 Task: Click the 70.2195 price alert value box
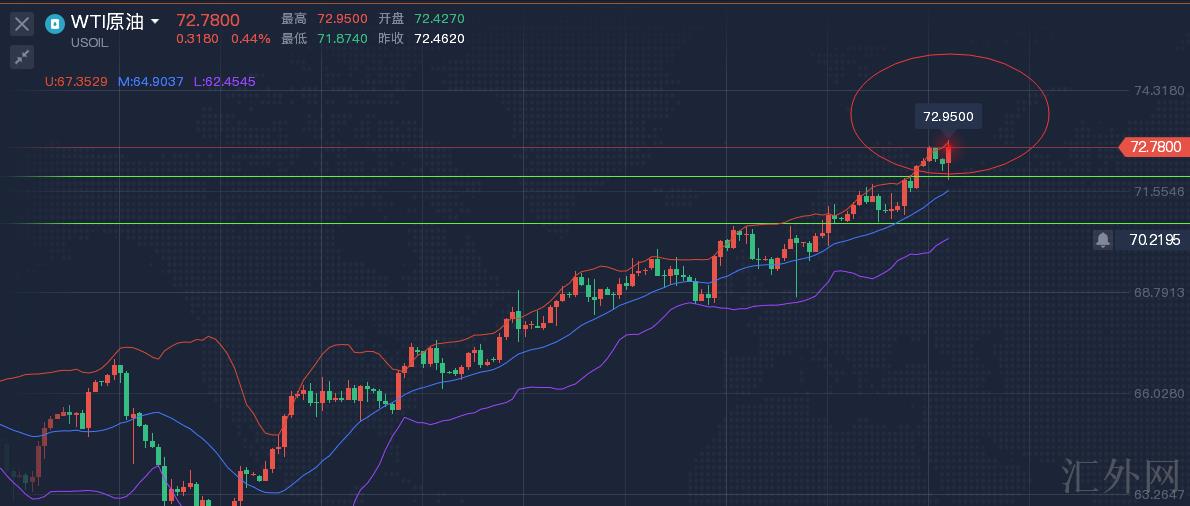(x=1154, y=240)
